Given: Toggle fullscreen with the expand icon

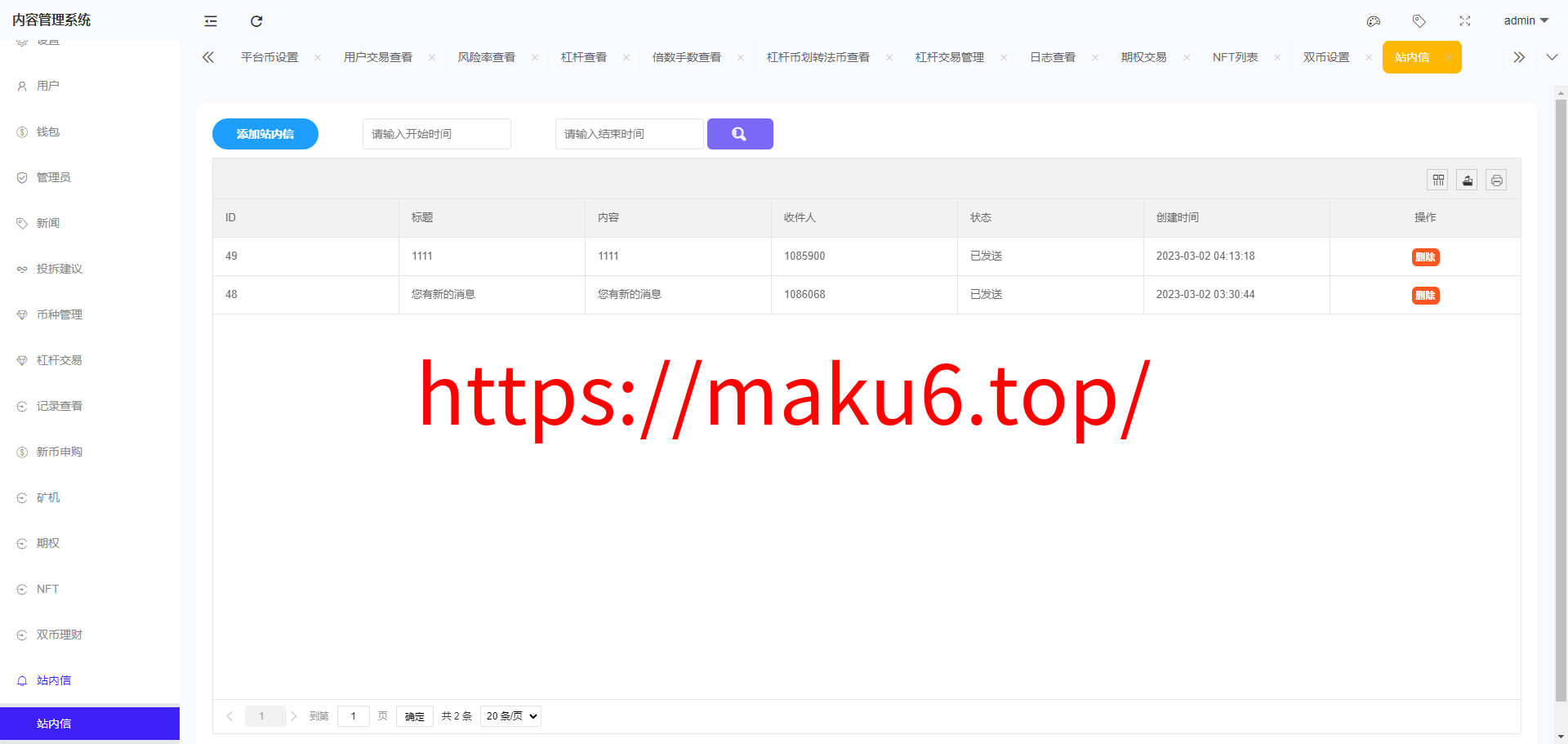Looking at the screenshot, I should tap(1465, 21).
